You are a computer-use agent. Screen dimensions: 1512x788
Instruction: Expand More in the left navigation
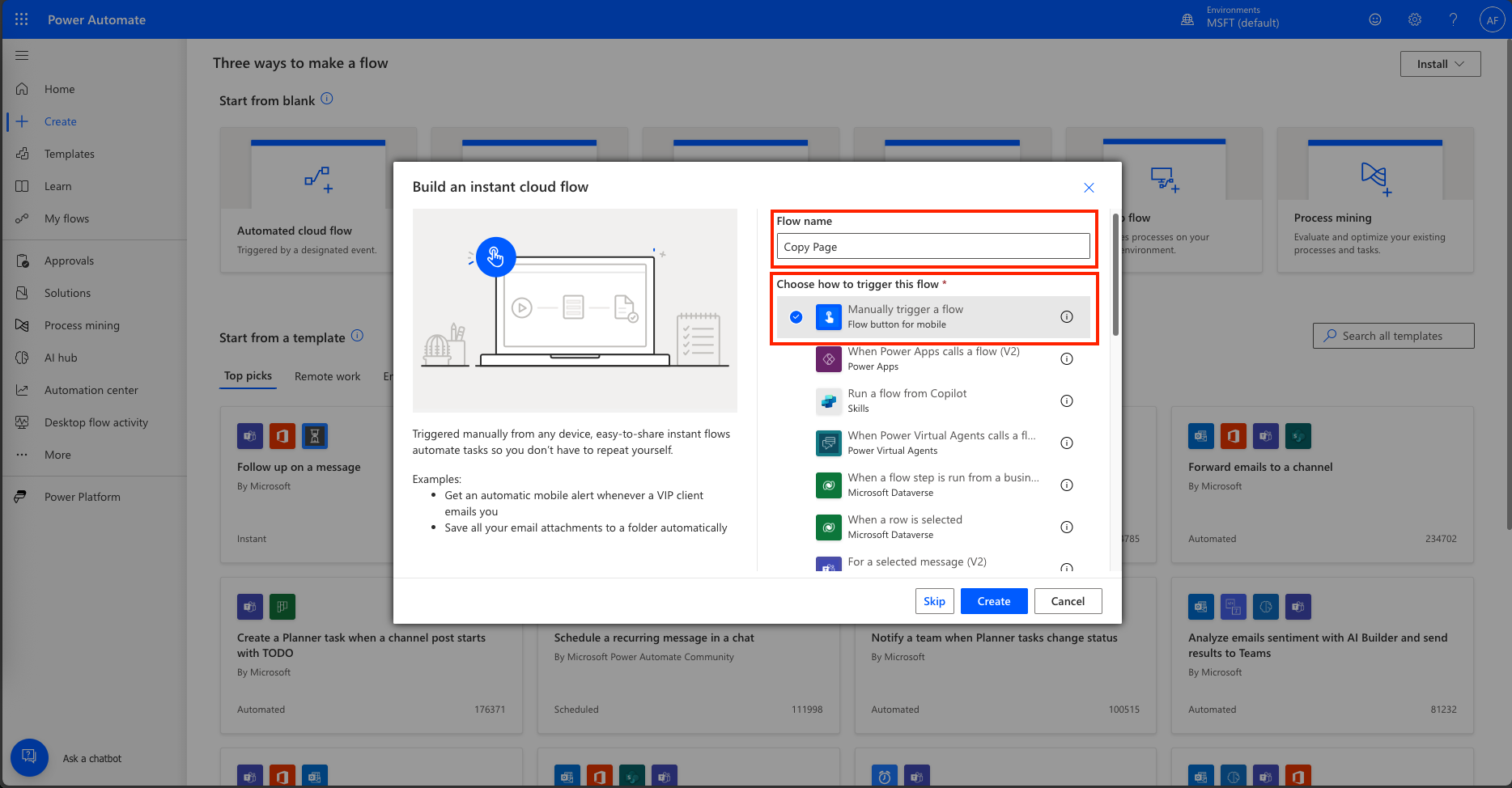(x=57, y=455)
